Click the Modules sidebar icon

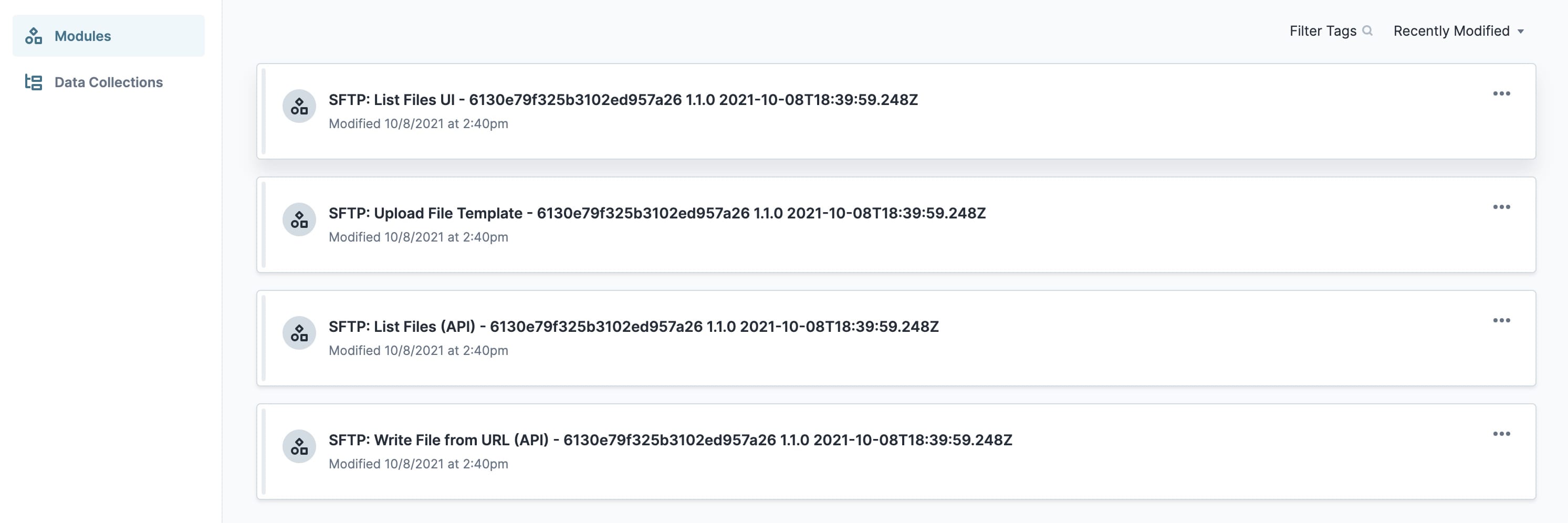click(34, 36)
